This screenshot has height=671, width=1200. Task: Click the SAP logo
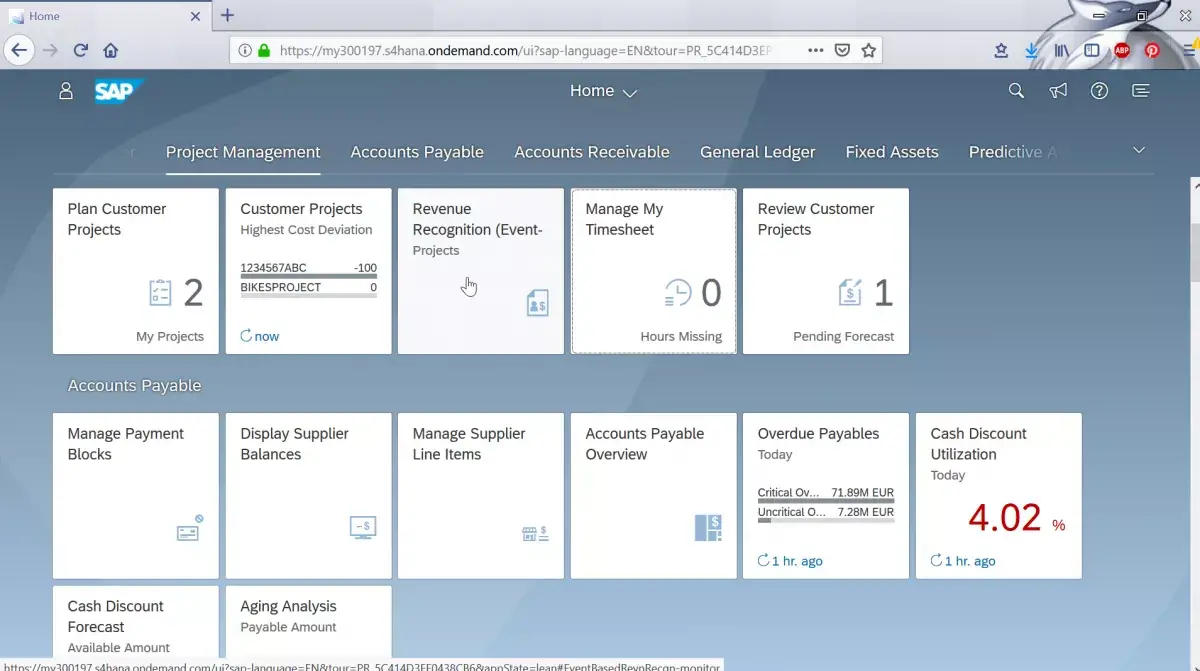118,91
